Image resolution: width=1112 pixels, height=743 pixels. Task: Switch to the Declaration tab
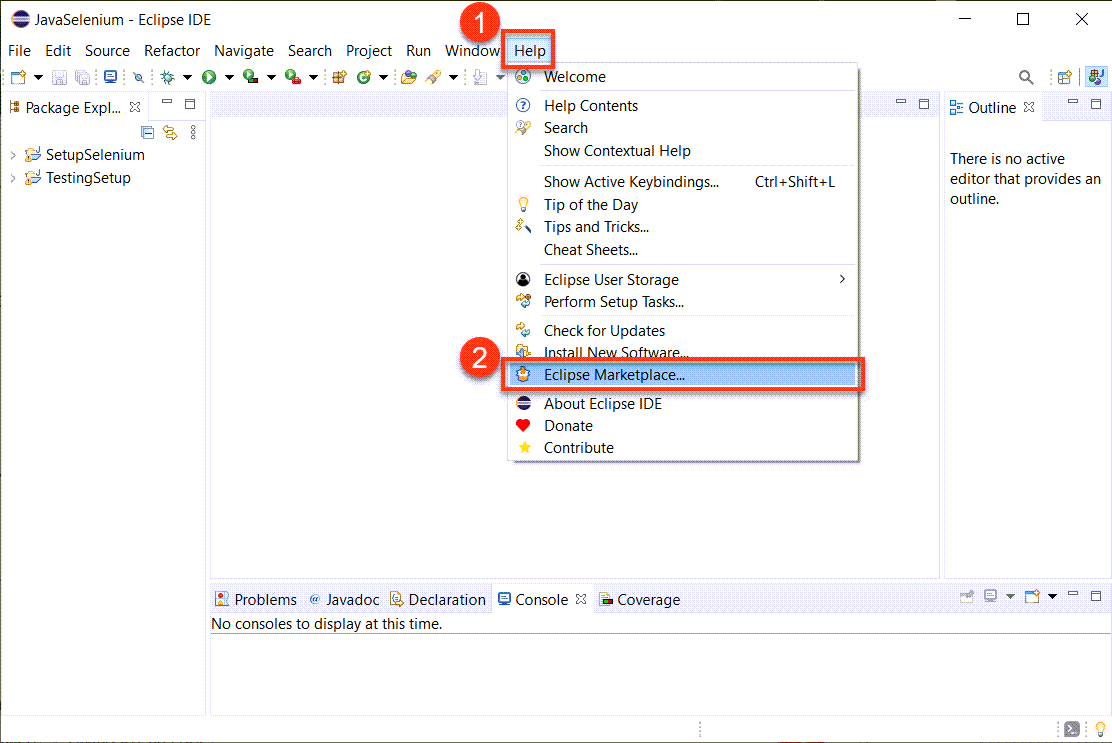coord(438,600)
